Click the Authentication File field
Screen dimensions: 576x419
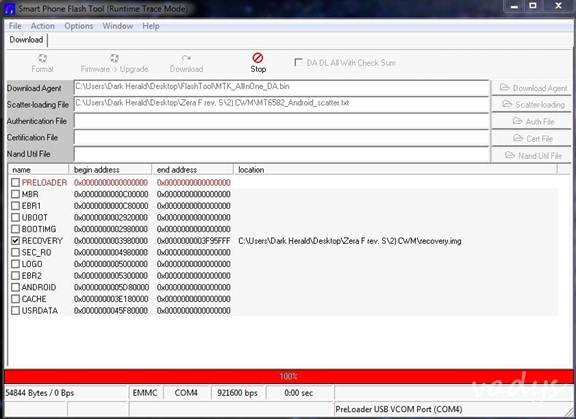tap(281, 121)
